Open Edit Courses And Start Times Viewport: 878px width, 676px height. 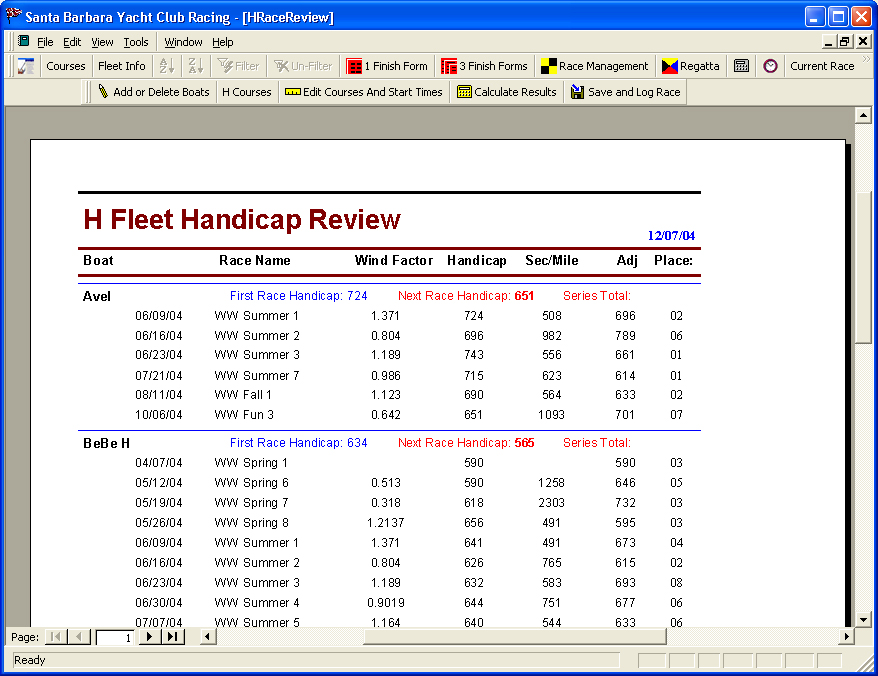363,92
